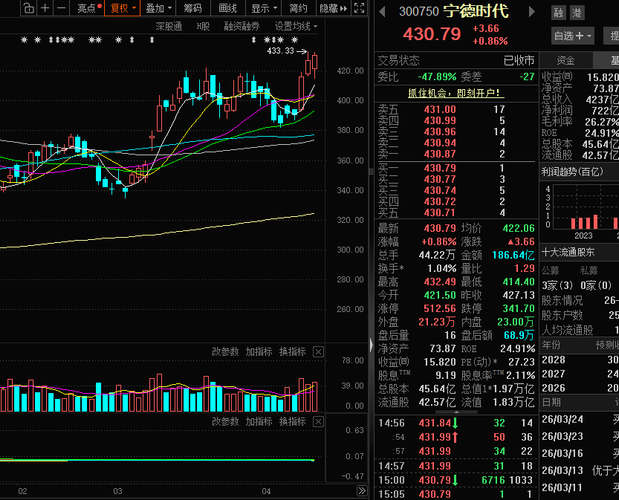
Task: Click the 26/03/24 date row
Action: 580,419
